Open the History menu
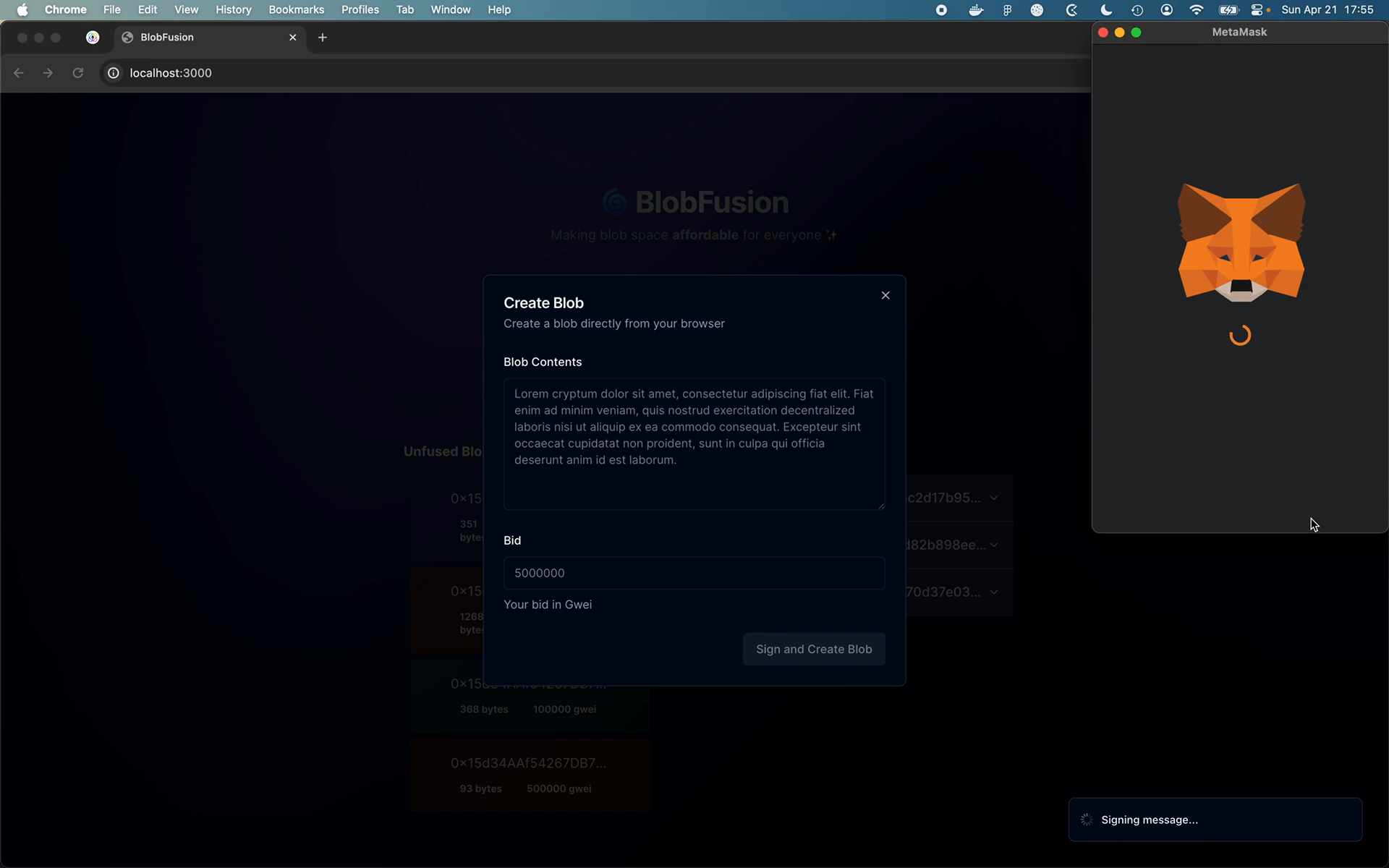1389x868 pixels. (233, 9)
